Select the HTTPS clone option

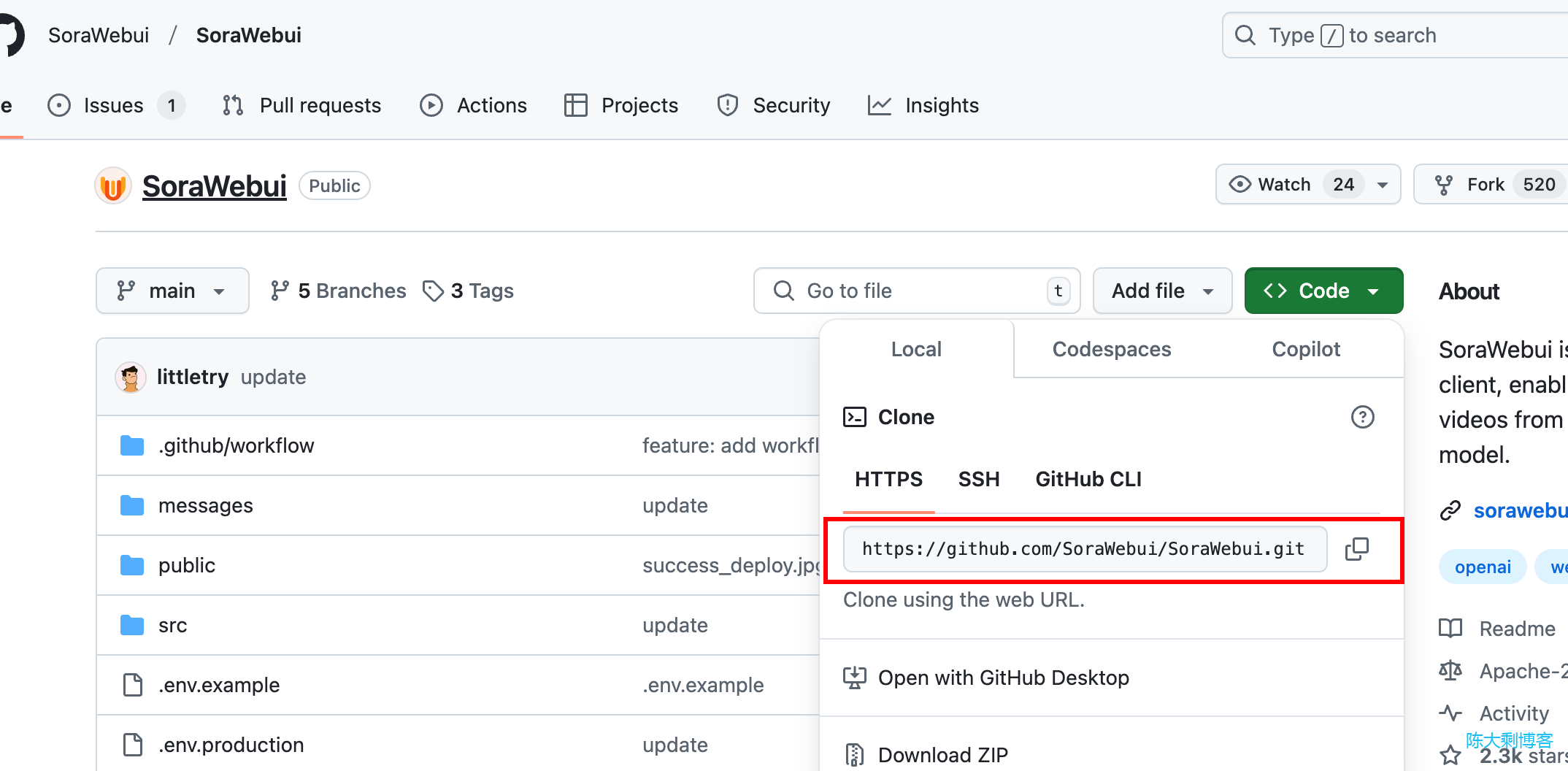click(888, 479)
